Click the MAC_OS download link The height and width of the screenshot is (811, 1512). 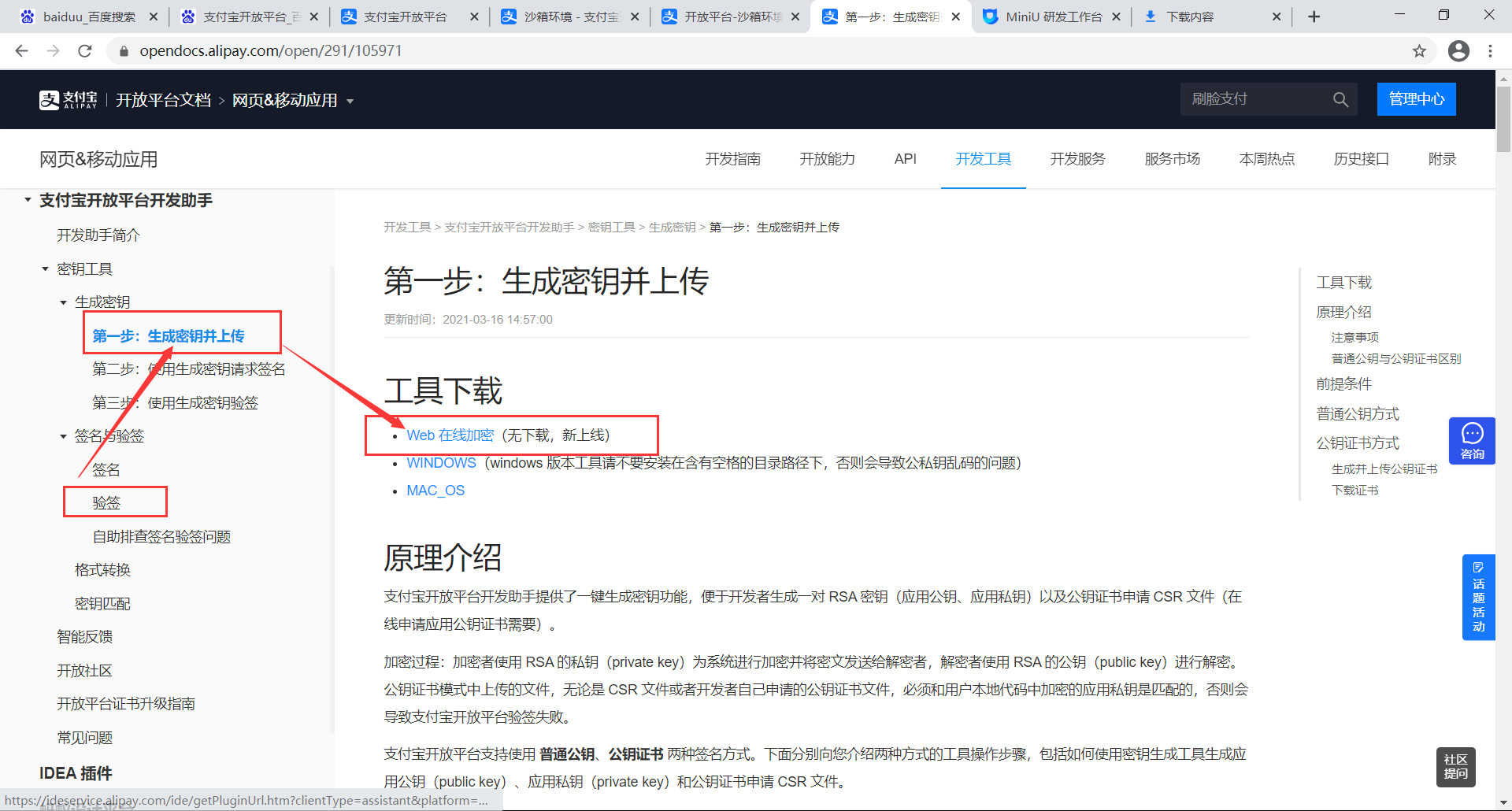pyautogui.click(x=435, y=491)
